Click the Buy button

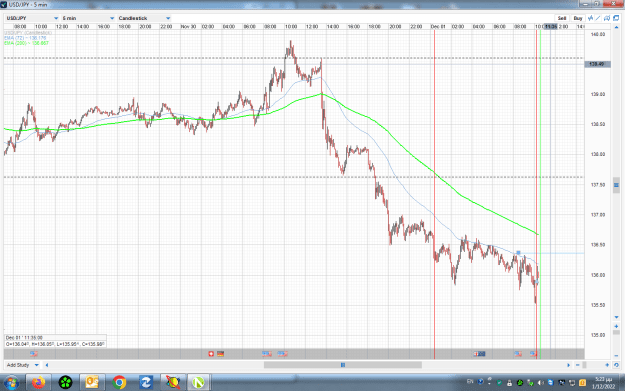tap(578, 18)
